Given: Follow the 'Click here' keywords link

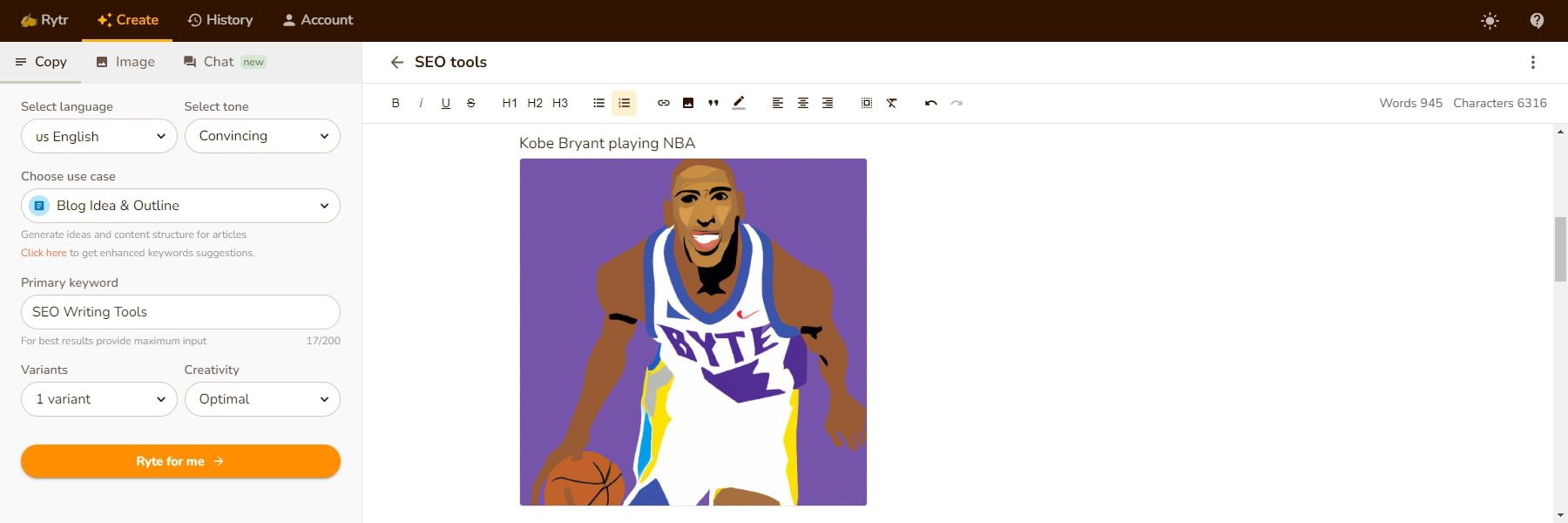Looking at the screenshot, I should [44, 253].
